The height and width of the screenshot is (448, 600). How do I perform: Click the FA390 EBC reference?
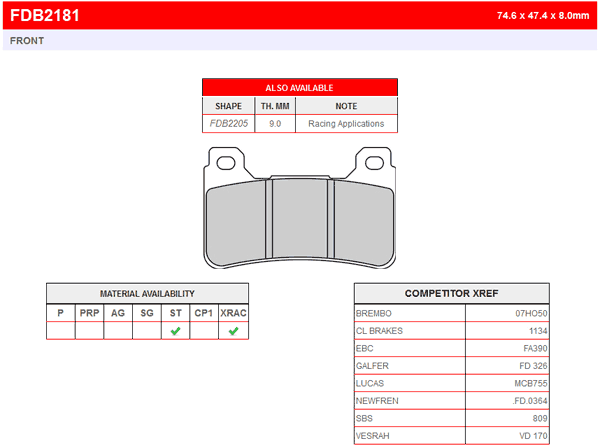tap(535, 349)
